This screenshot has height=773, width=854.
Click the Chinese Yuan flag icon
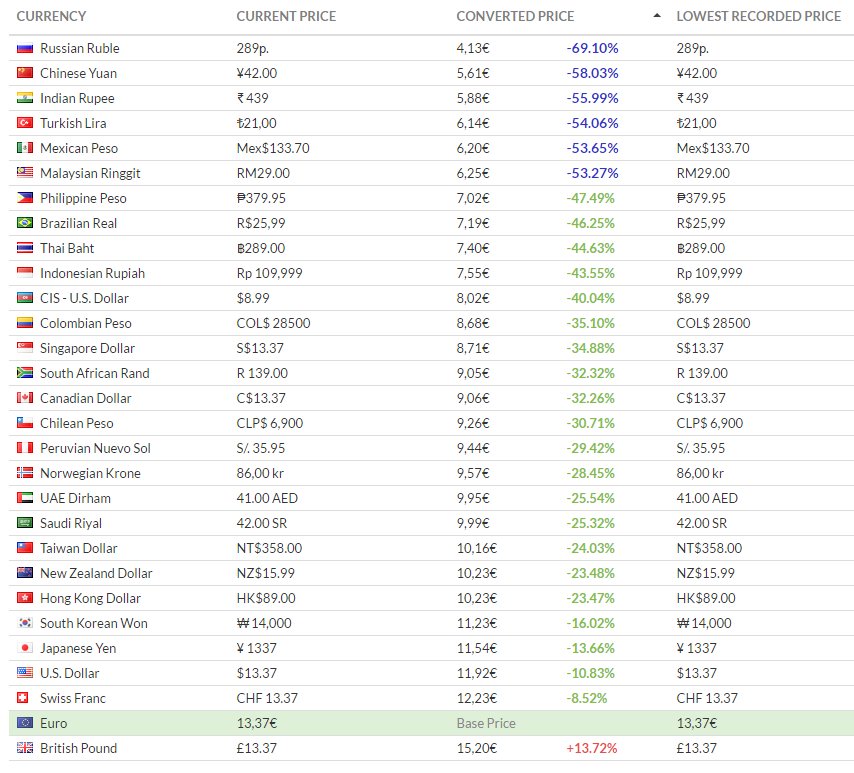(25, 74)
